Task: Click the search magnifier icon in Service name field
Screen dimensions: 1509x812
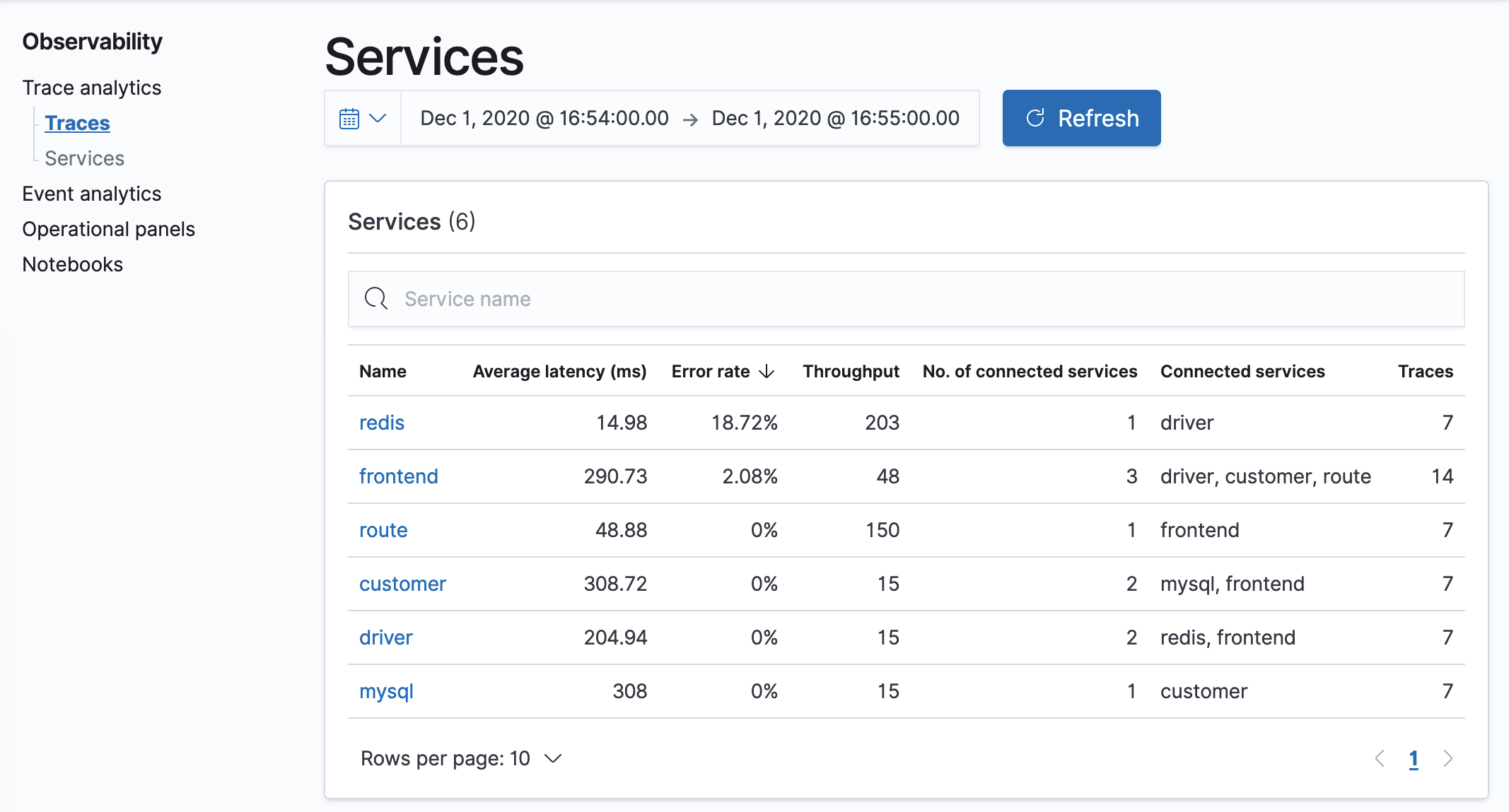Action: point(375,299)
